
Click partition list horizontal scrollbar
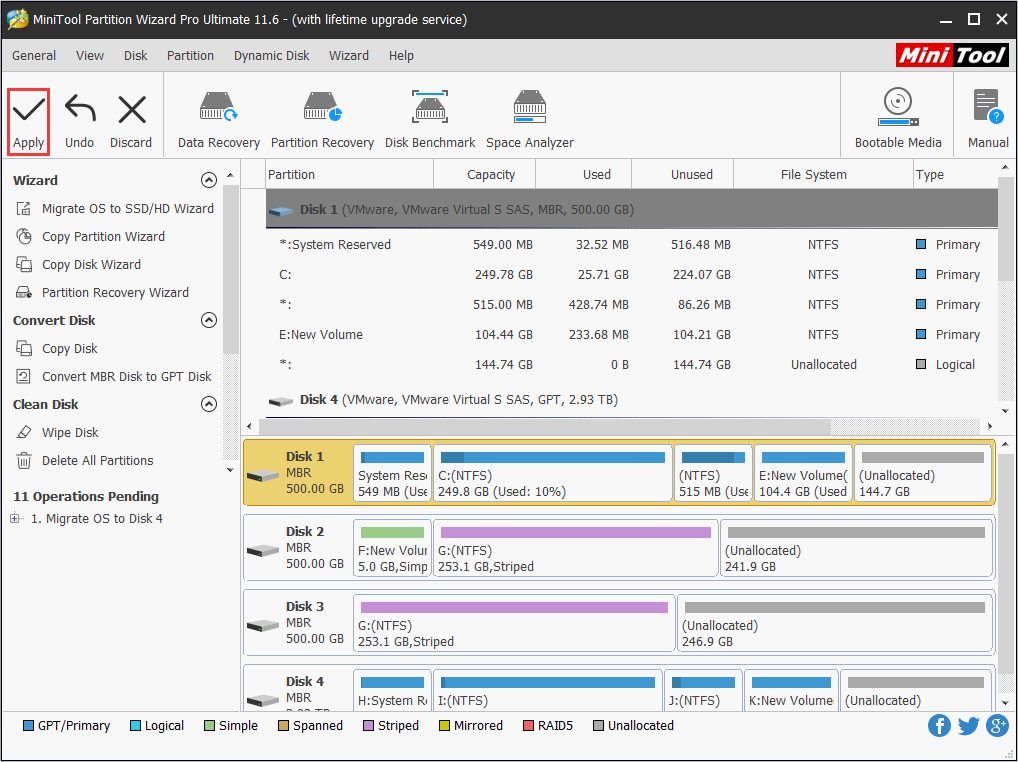click(545, 426)
